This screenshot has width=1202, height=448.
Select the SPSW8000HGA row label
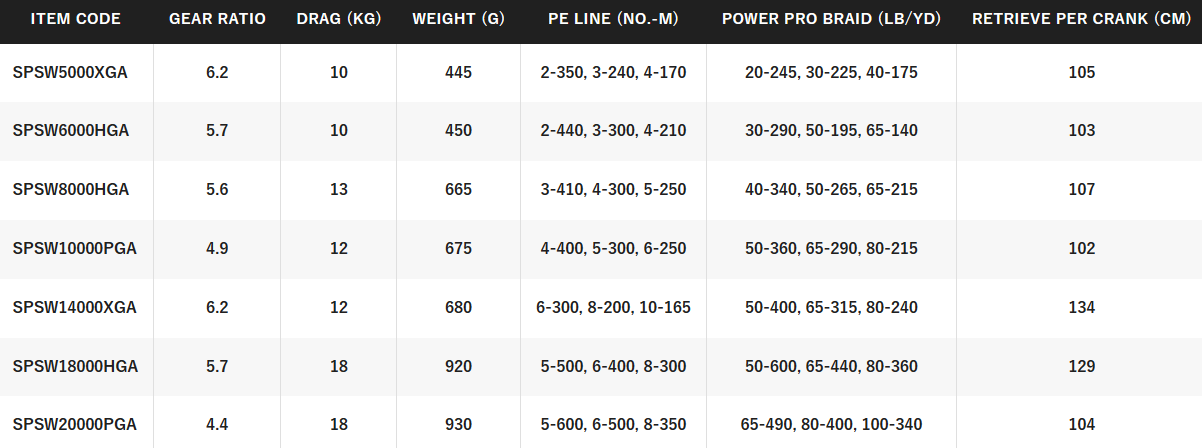tap(71, 190)
